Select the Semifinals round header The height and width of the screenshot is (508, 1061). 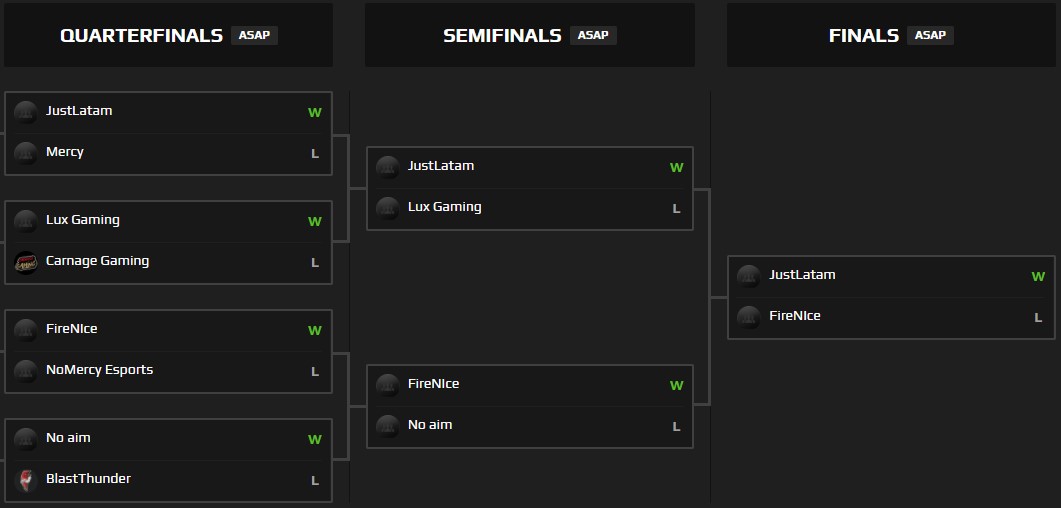pos(502,35)
